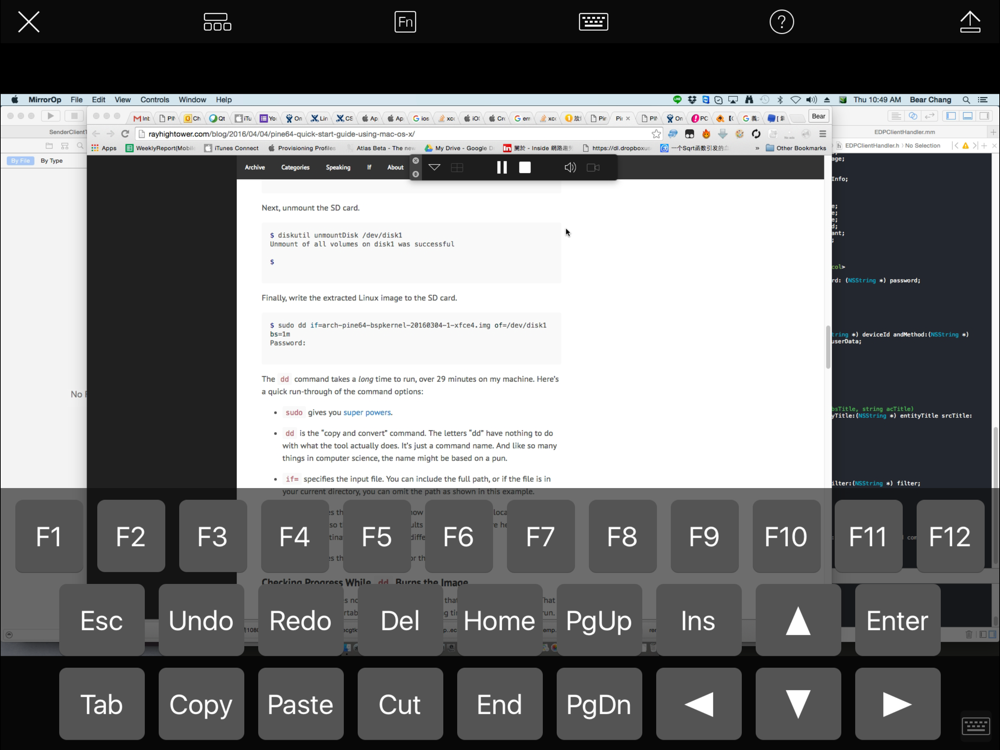Viewport: 1000px width, 750px height.
Task: Expand the down-triangle menu in control bar
Action: [x=434, y=167]
